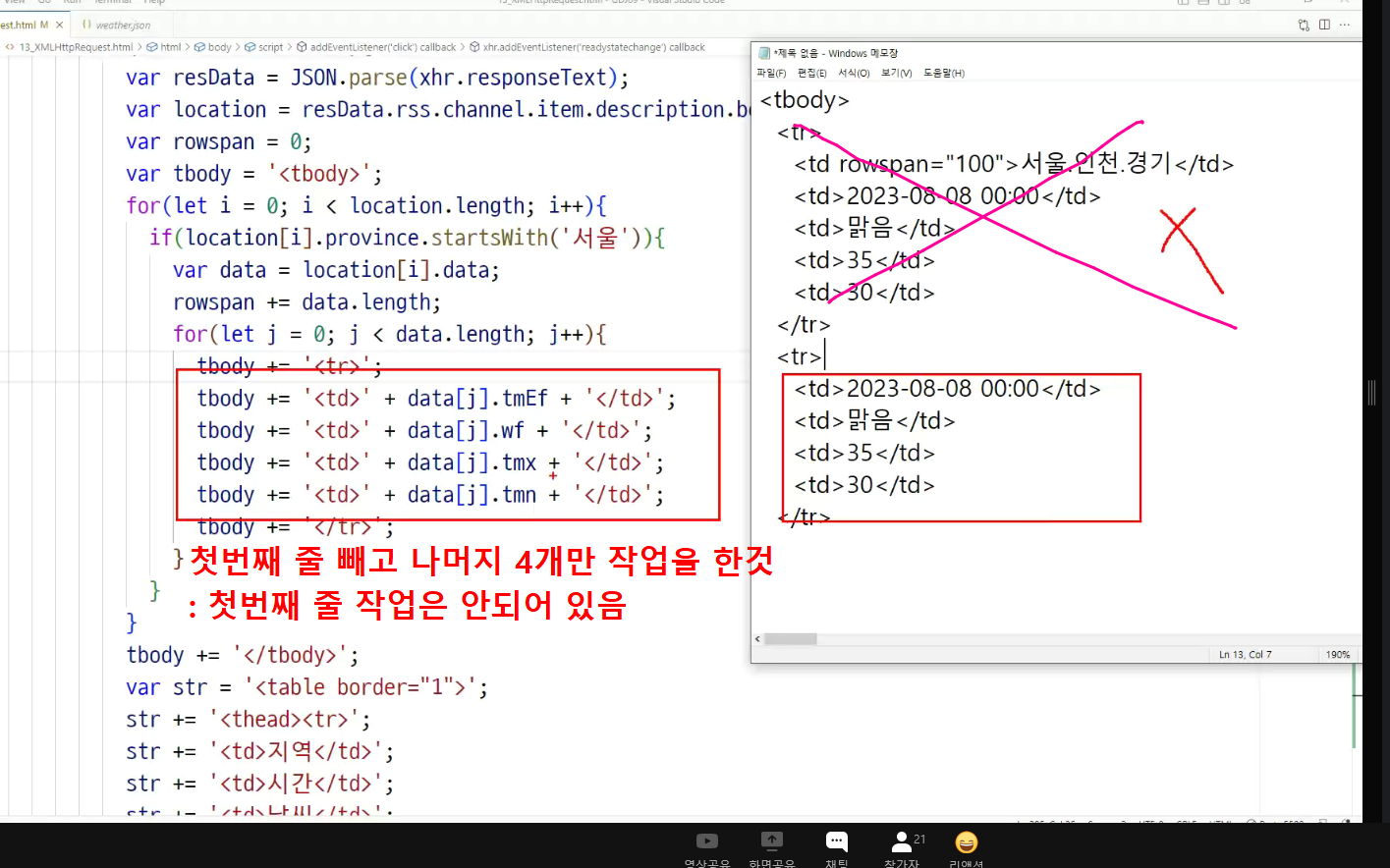Image resolution: width=1390 pixels, height=868 pixels.
Task: Click the split editor icon in VS Code
Action: tap(1324, 25)
